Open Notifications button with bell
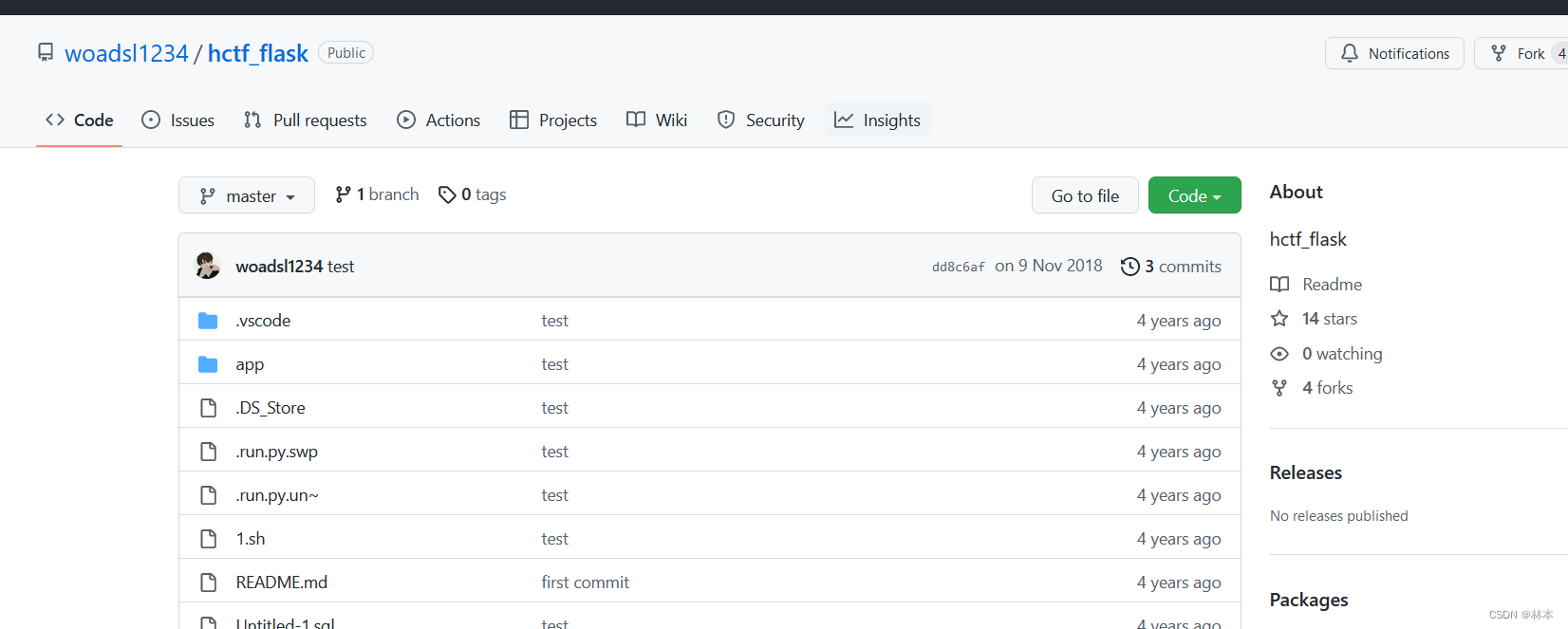Viewport: 1568px width, 629px height. [x=1394, y=53]
